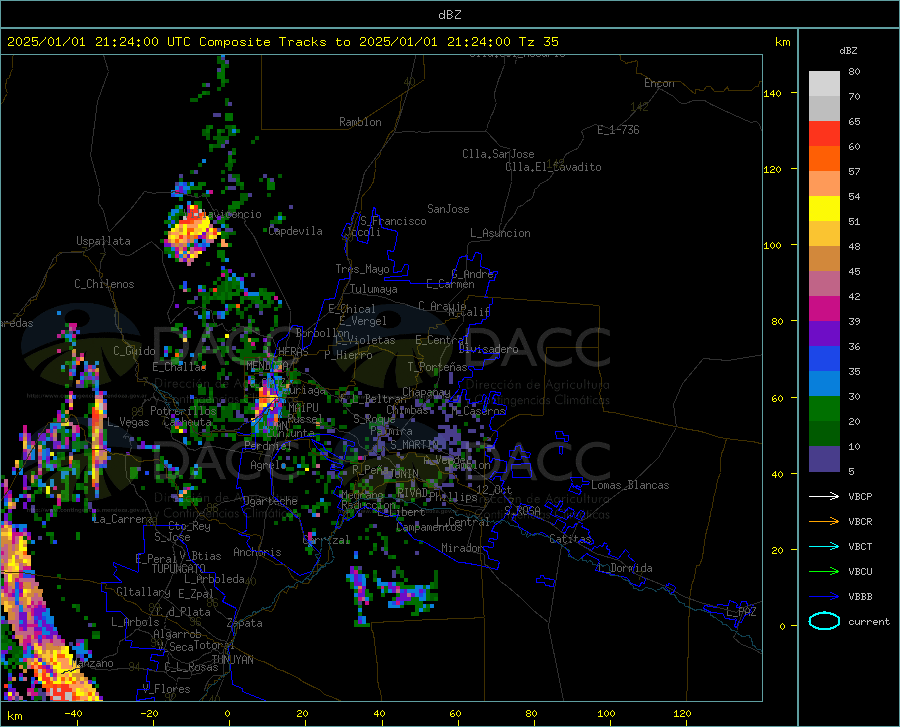Screen dimensions: 900x727
Task: Click the 'Mirador' map label
Action: pos(462,548)
